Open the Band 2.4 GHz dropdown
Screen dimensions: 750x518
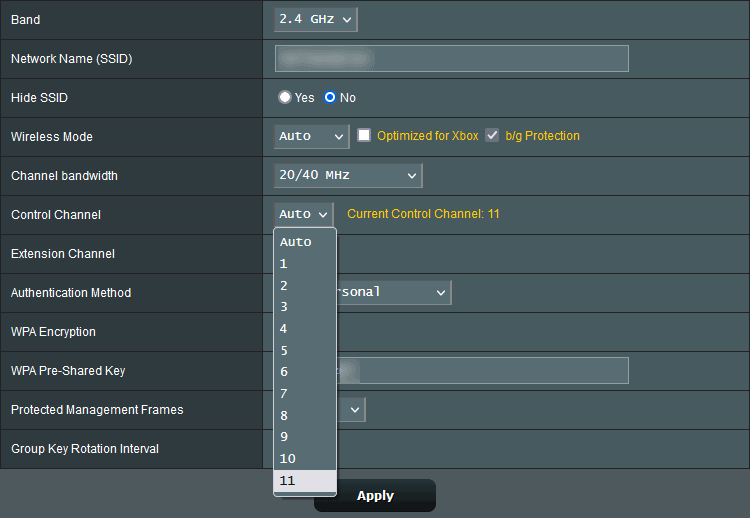point(315,19)
